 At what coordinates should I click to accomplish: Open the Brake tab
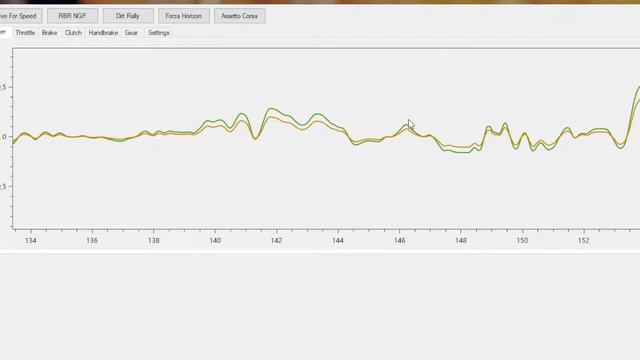49,33
